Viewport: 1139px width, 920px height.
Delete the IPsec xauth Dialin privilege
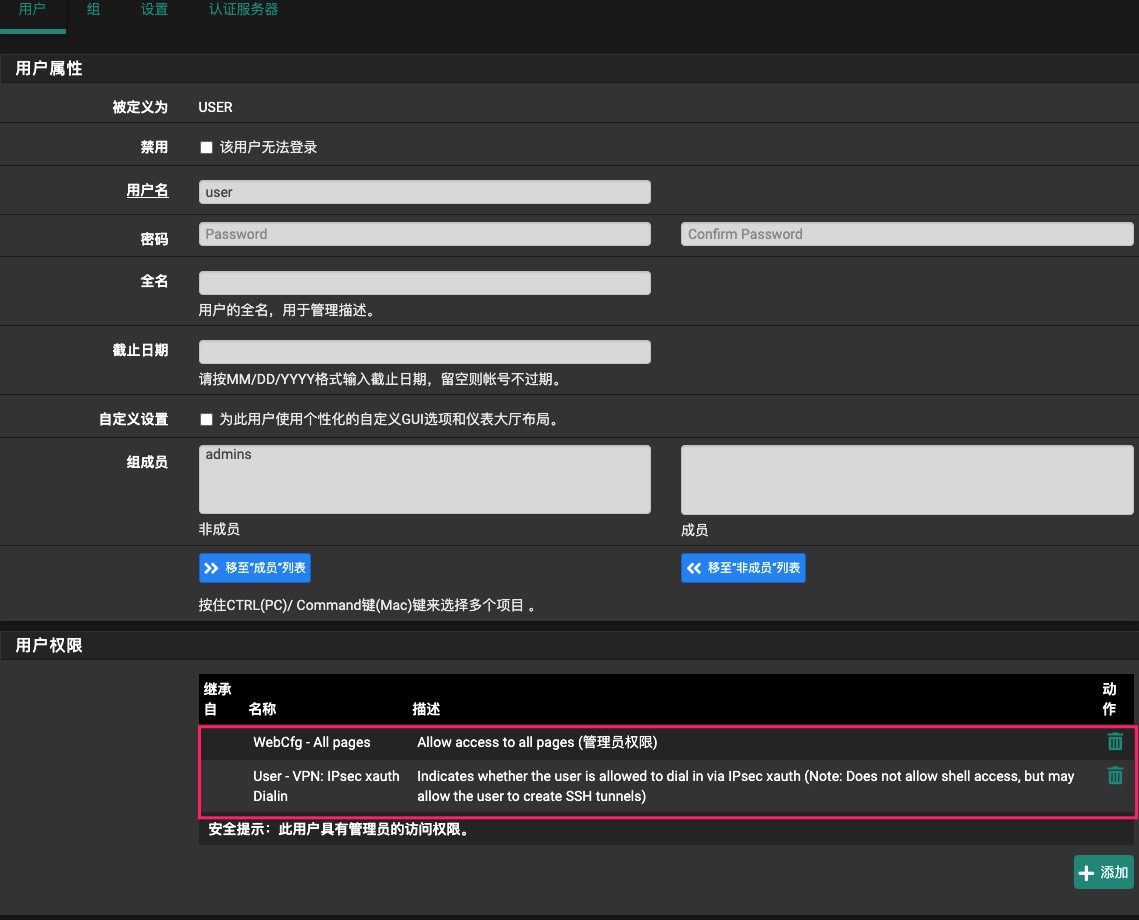(1115, 776)
